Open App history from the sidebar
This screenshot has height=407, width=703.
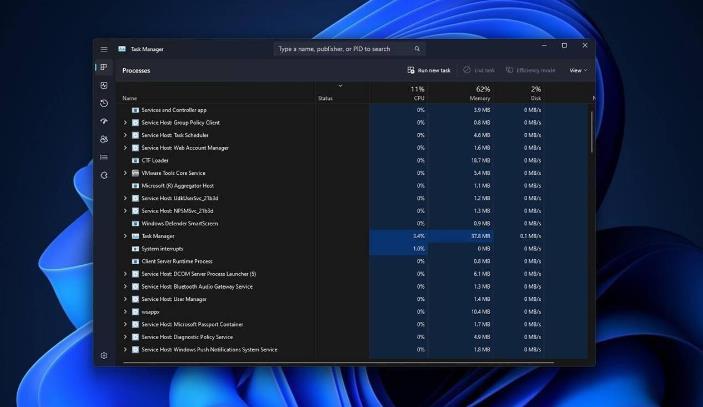pyautogui.click(x=103, y=103)
